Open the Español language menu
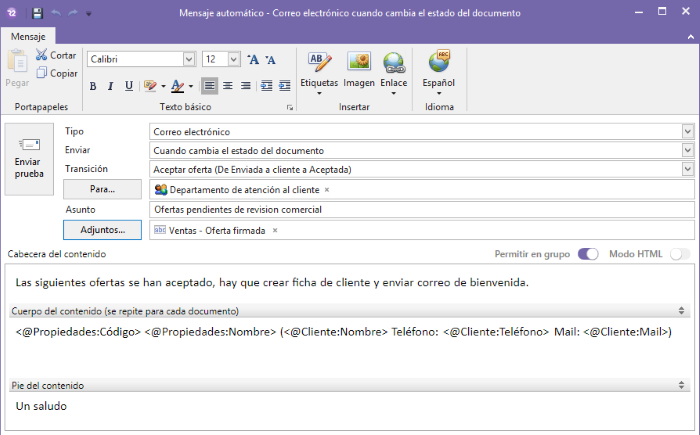The height and width of the screenshot is (435, 700). pyautogui.click(x=439, y=72)
